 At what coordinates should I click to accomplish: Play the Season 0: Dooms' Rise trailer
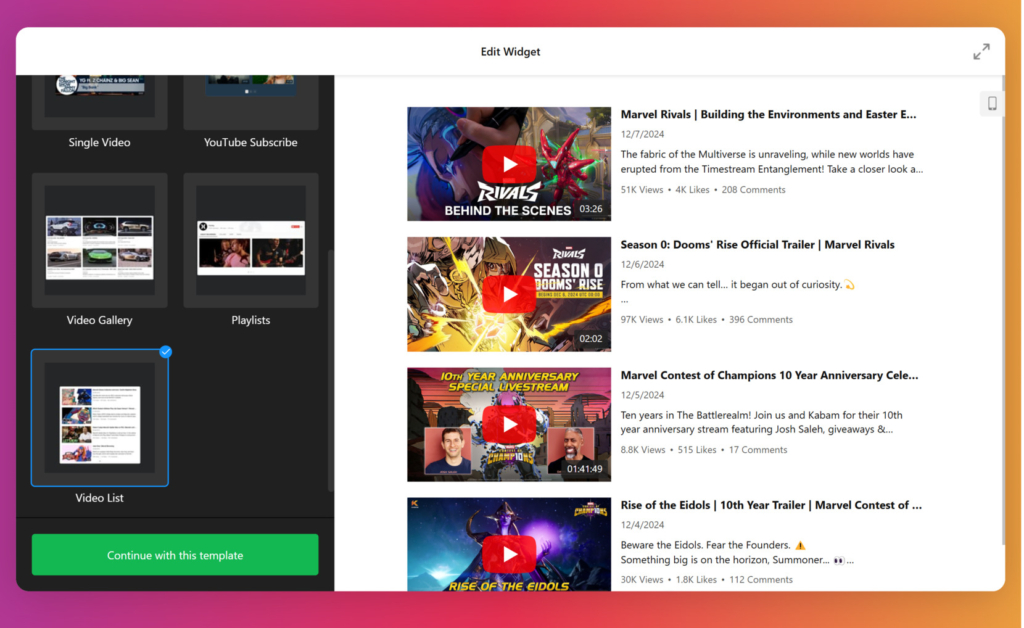click(x=508, y=293)
